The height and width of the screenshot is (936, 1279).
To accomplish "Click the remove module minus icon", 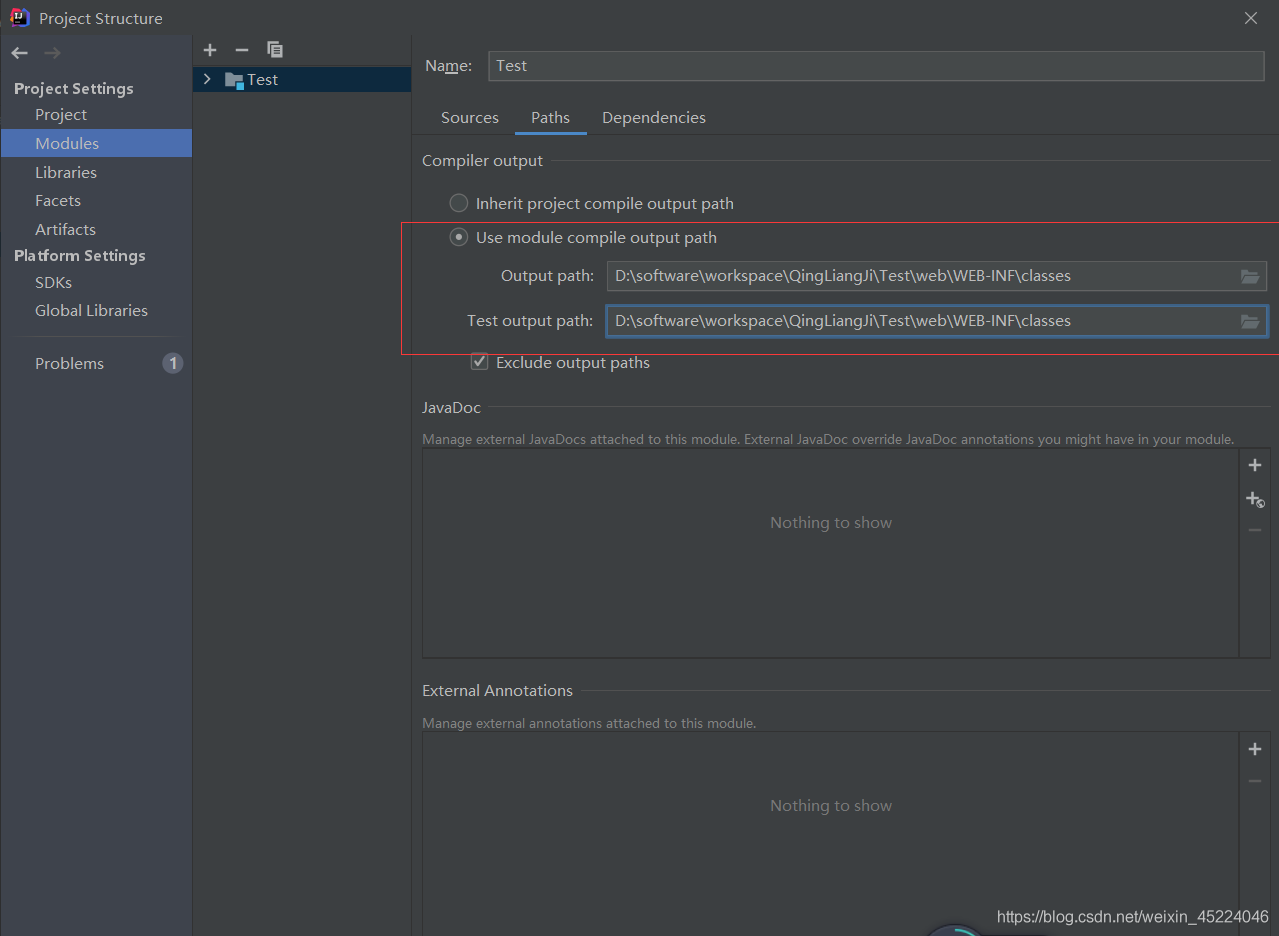I will coord(241,50).
